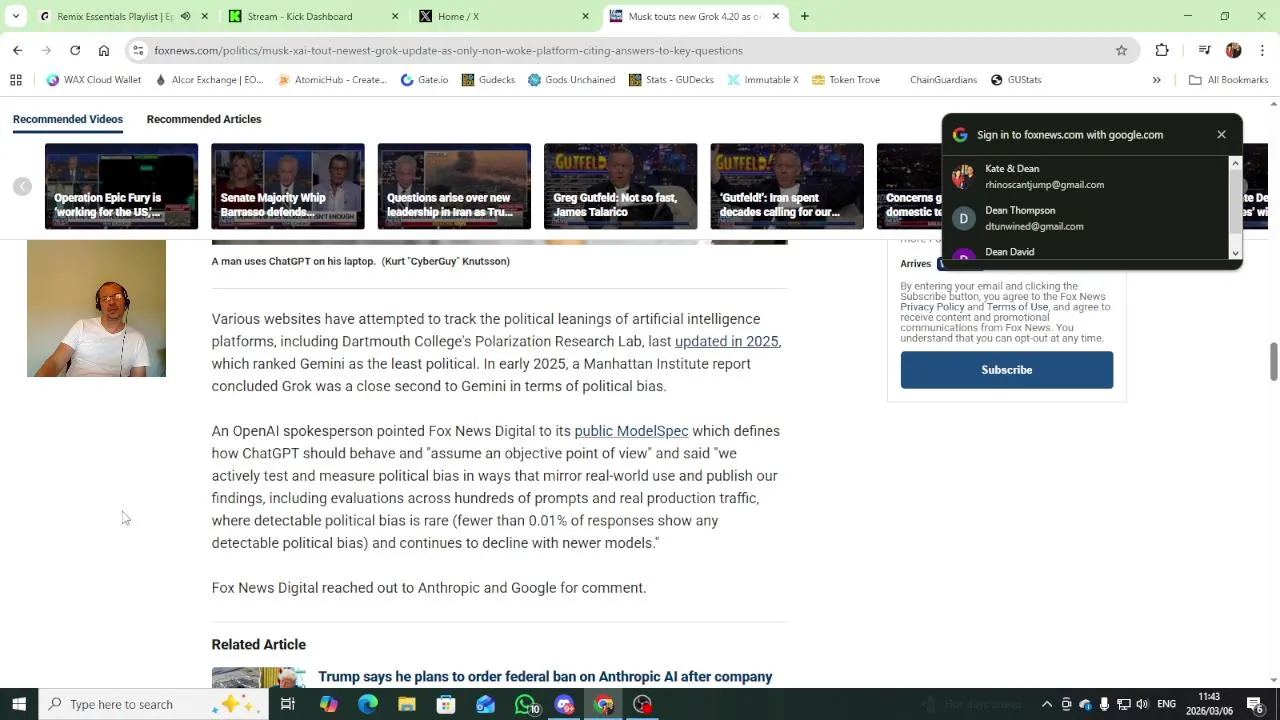
Task: Open the ENG language switcher
Action: click(1166, 704)
